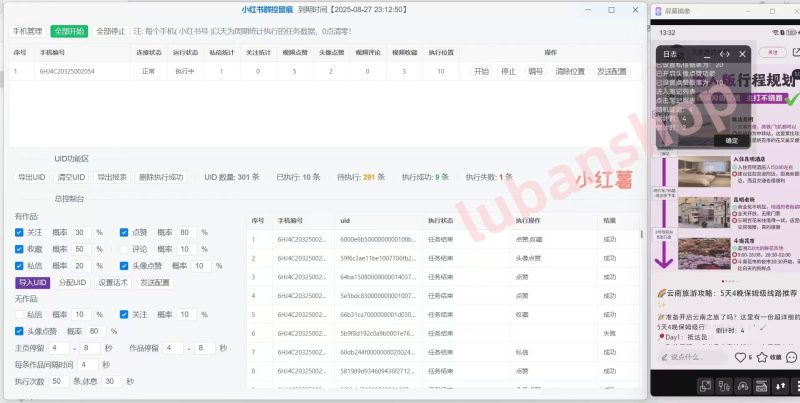Click 视频点赞 column header in device table
800x403 pixels.
point(294,53)
